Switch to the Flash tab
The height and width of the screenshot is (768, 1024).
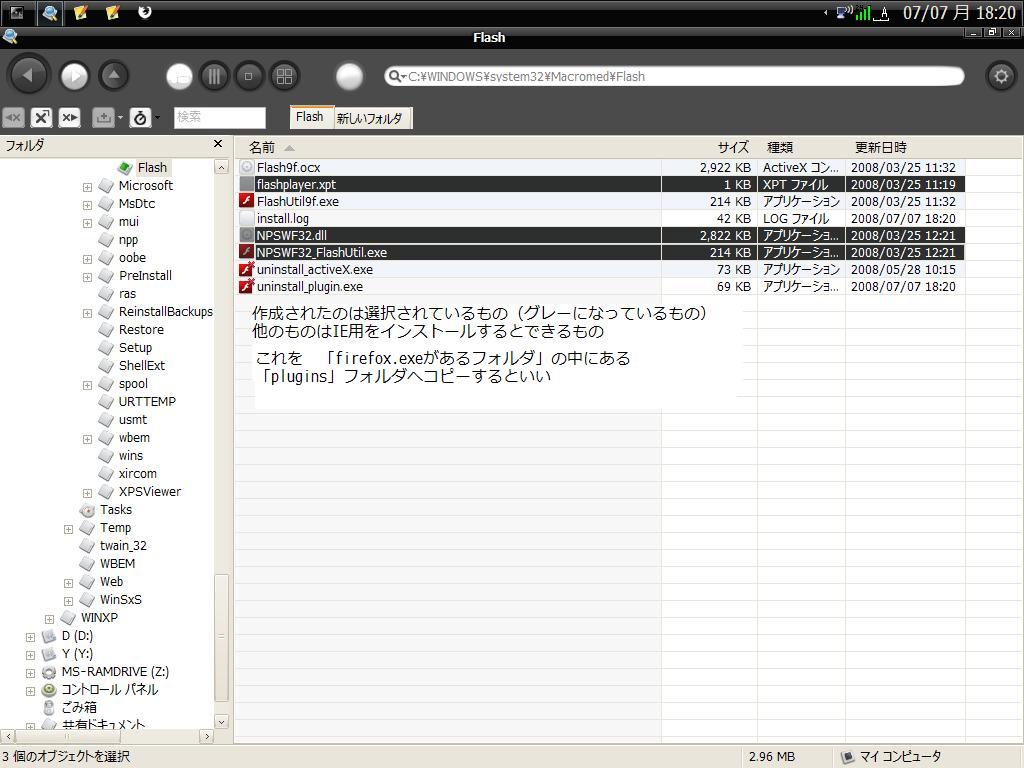click(310, 117)
